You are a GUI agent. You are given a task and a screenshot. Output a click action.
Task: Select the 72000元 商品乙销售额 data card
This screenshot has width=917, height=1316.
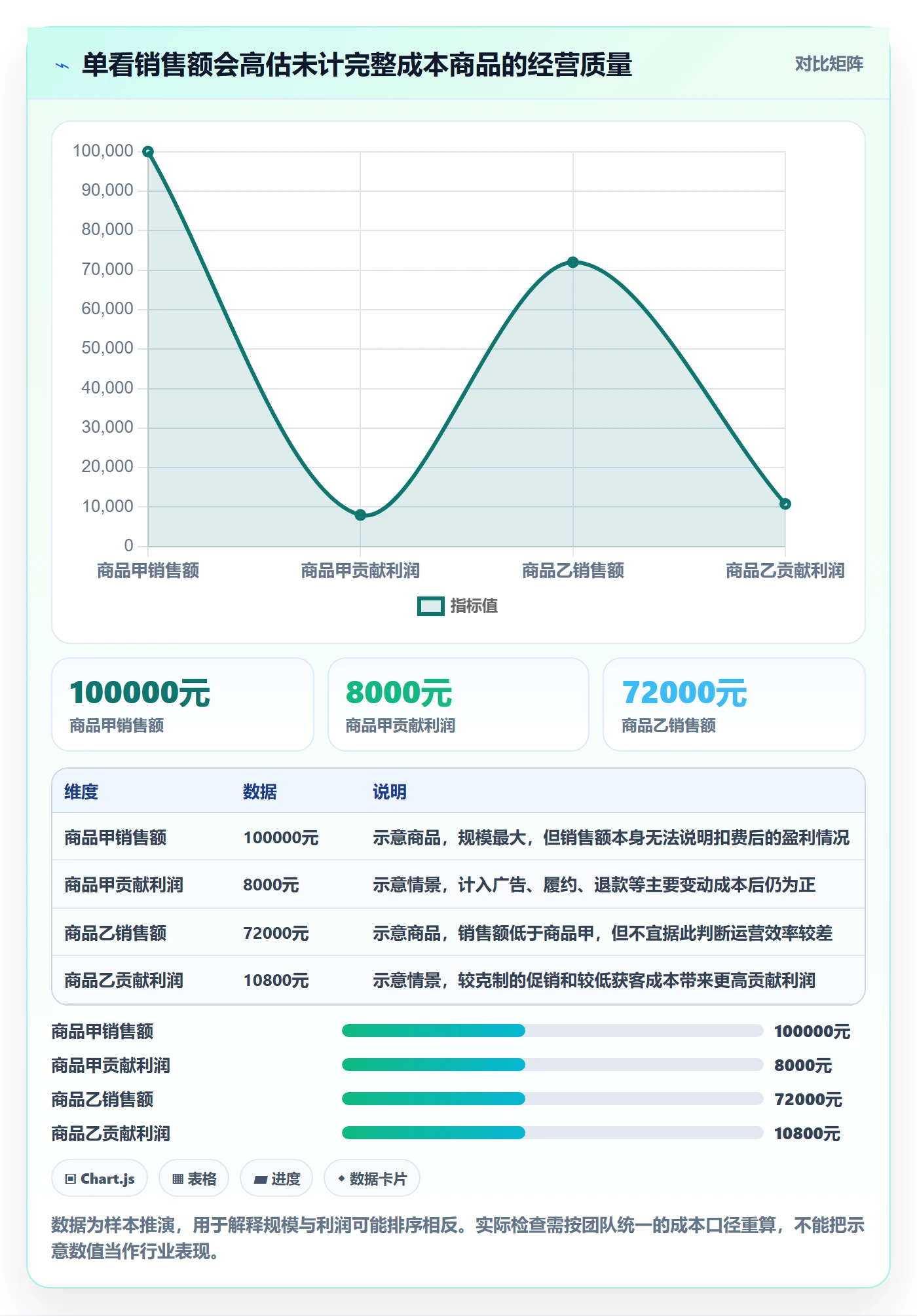[734, 704]
